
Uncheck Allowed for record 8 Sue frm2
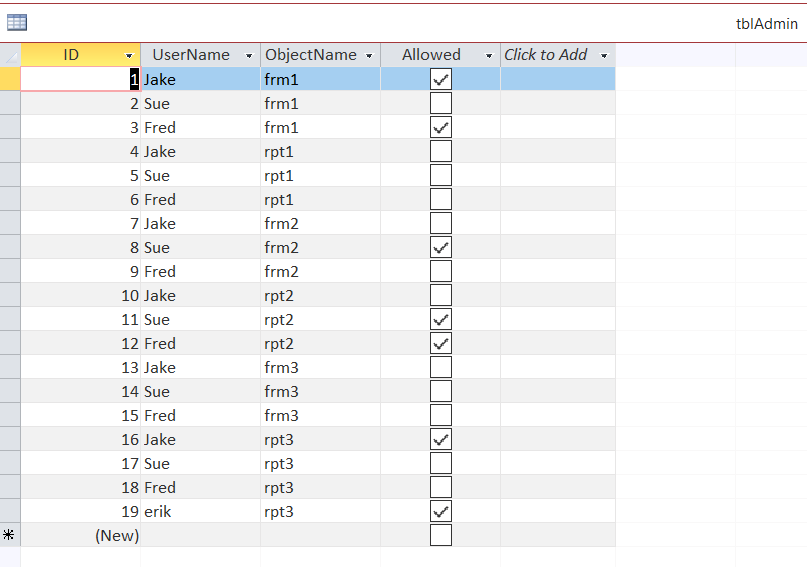[441, 247]
